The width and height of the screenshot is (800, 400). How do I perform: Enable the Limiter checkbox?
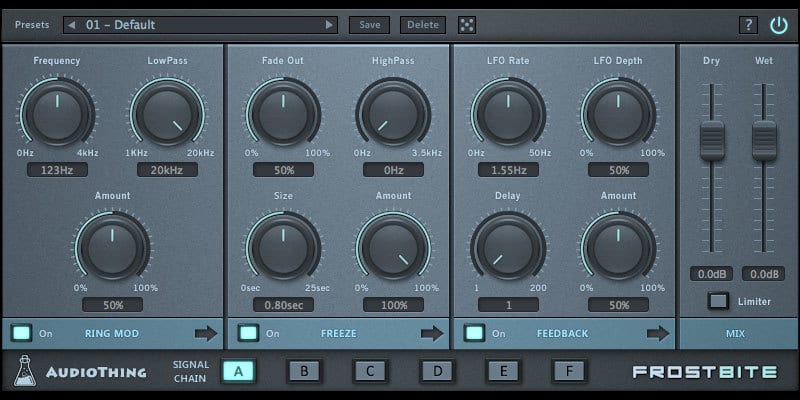point(718,301)
